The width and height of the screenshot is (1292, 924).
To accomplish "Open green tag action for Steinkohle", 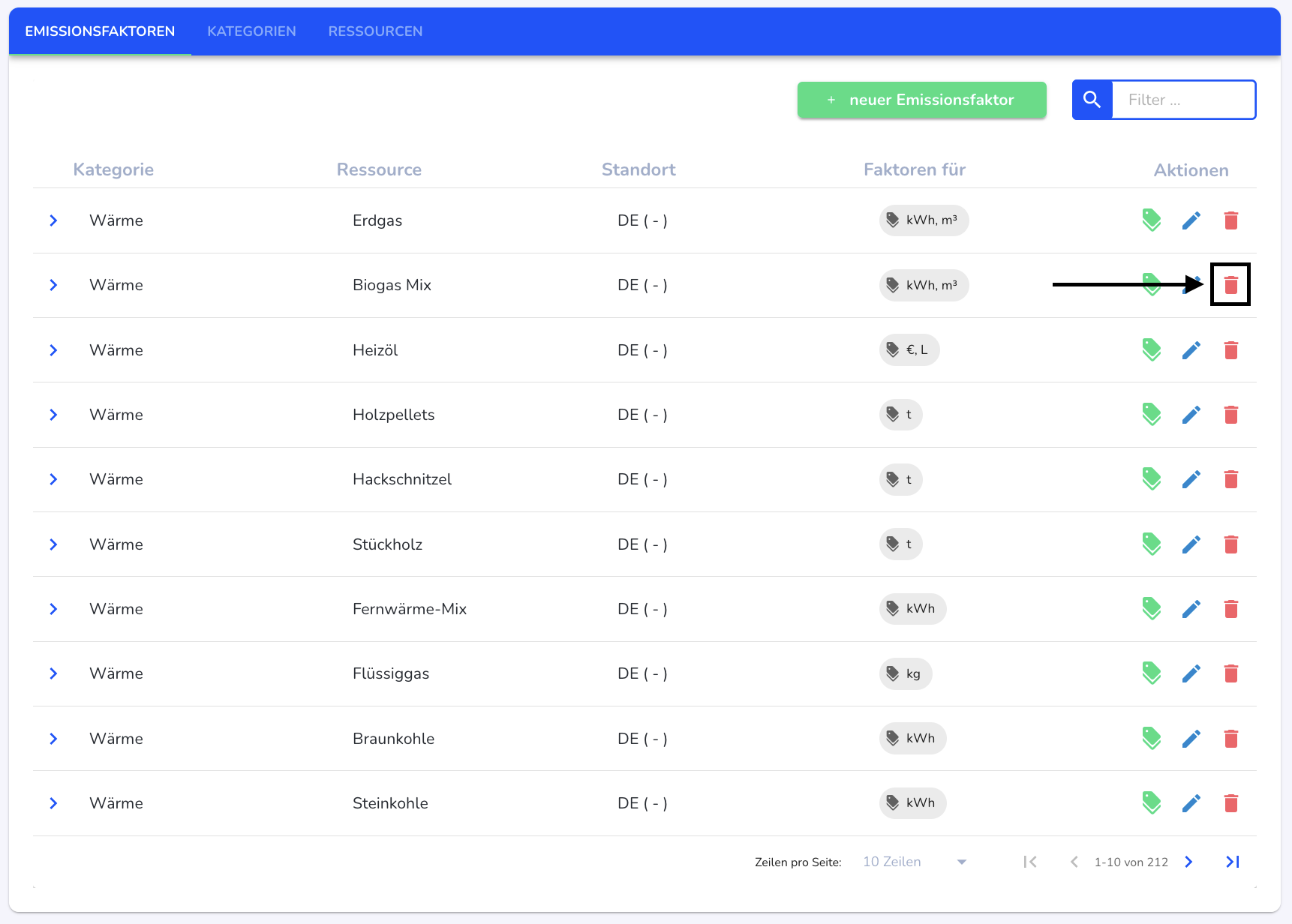I will click(x=1151, y=803).
